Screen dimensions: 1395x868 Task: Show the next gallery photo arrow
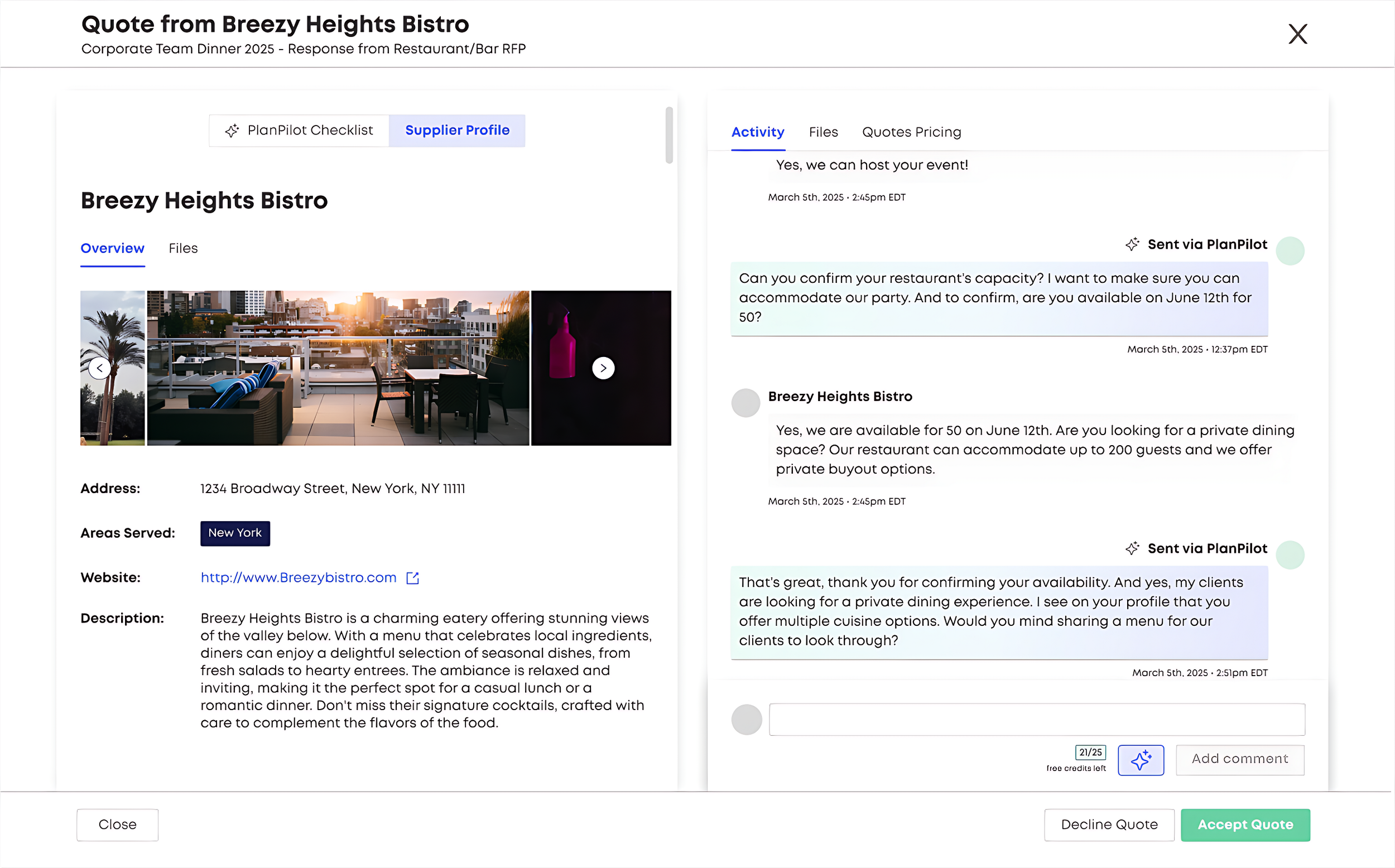603,368
